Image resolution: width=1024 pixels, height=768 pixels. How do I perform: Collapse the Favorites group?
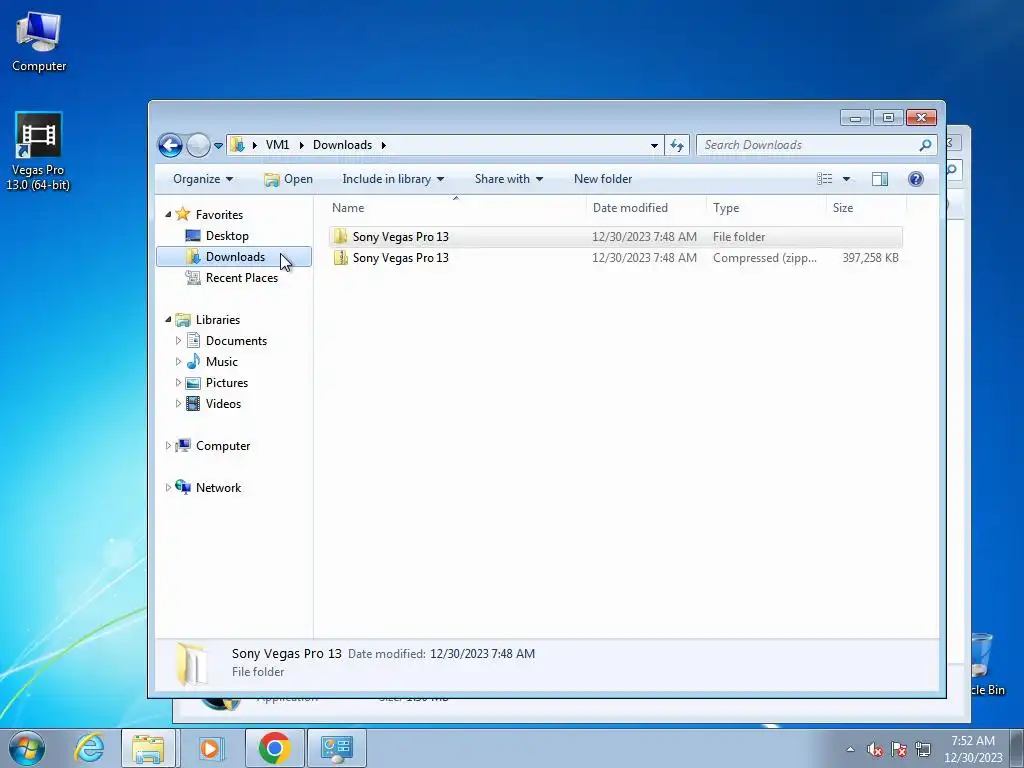click(168, 214)
